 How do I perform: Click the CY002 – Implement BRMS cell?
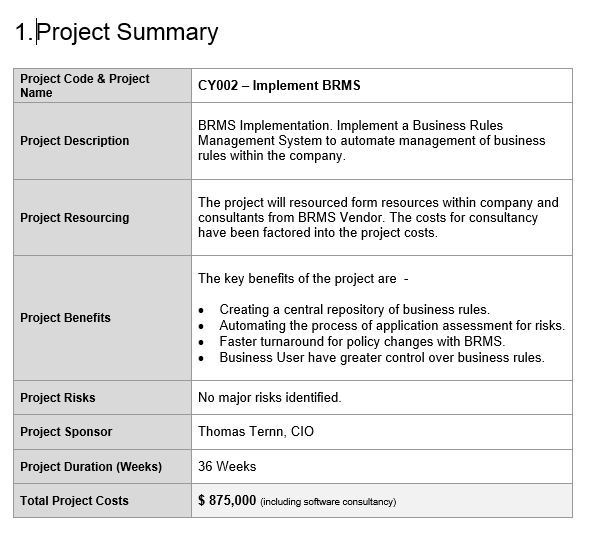pyautogui.click(x=382, y=86)
